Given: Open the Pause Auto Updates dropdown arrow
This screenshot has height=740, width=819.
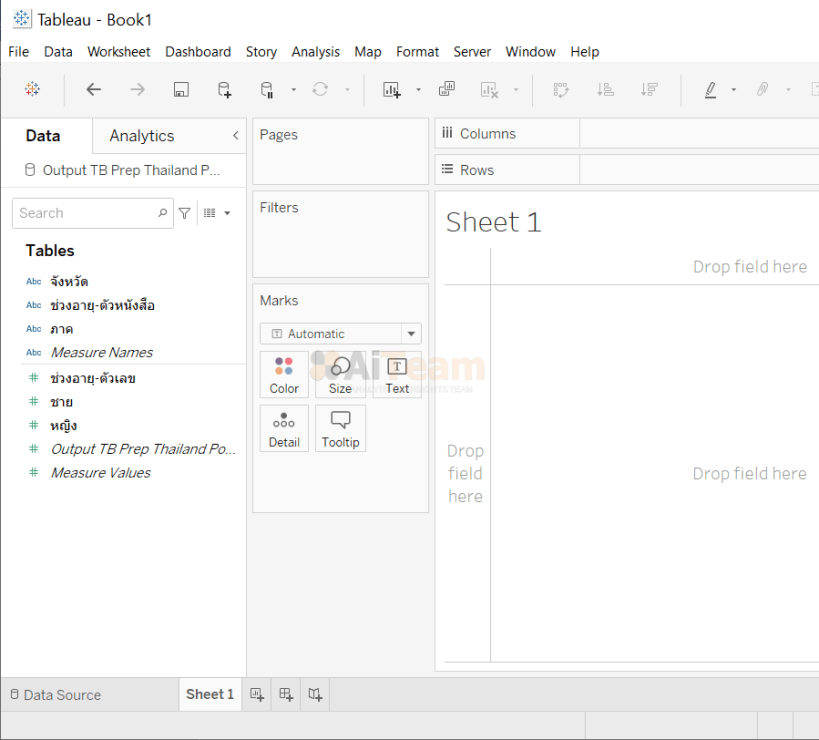Looking at the screenshot, I should click(x=294, y=90).
